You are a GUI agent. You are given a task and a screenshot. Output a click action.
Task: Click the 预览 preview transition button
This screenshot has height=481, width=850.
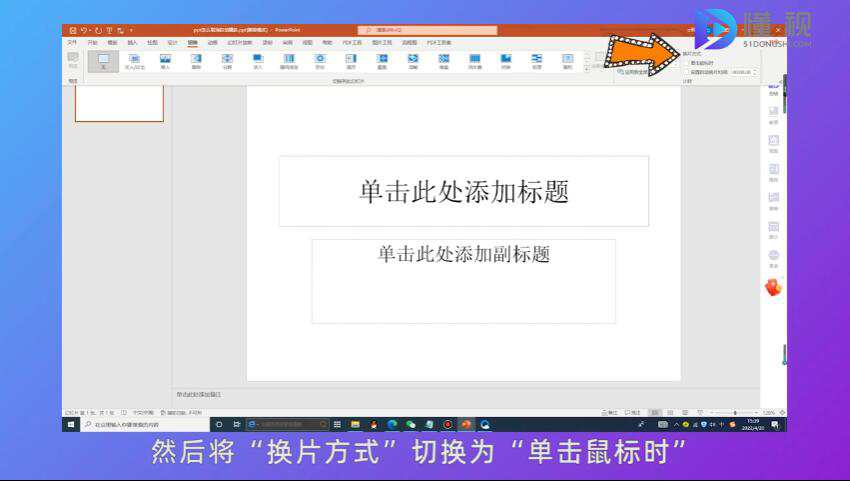(x=73, y=60)
